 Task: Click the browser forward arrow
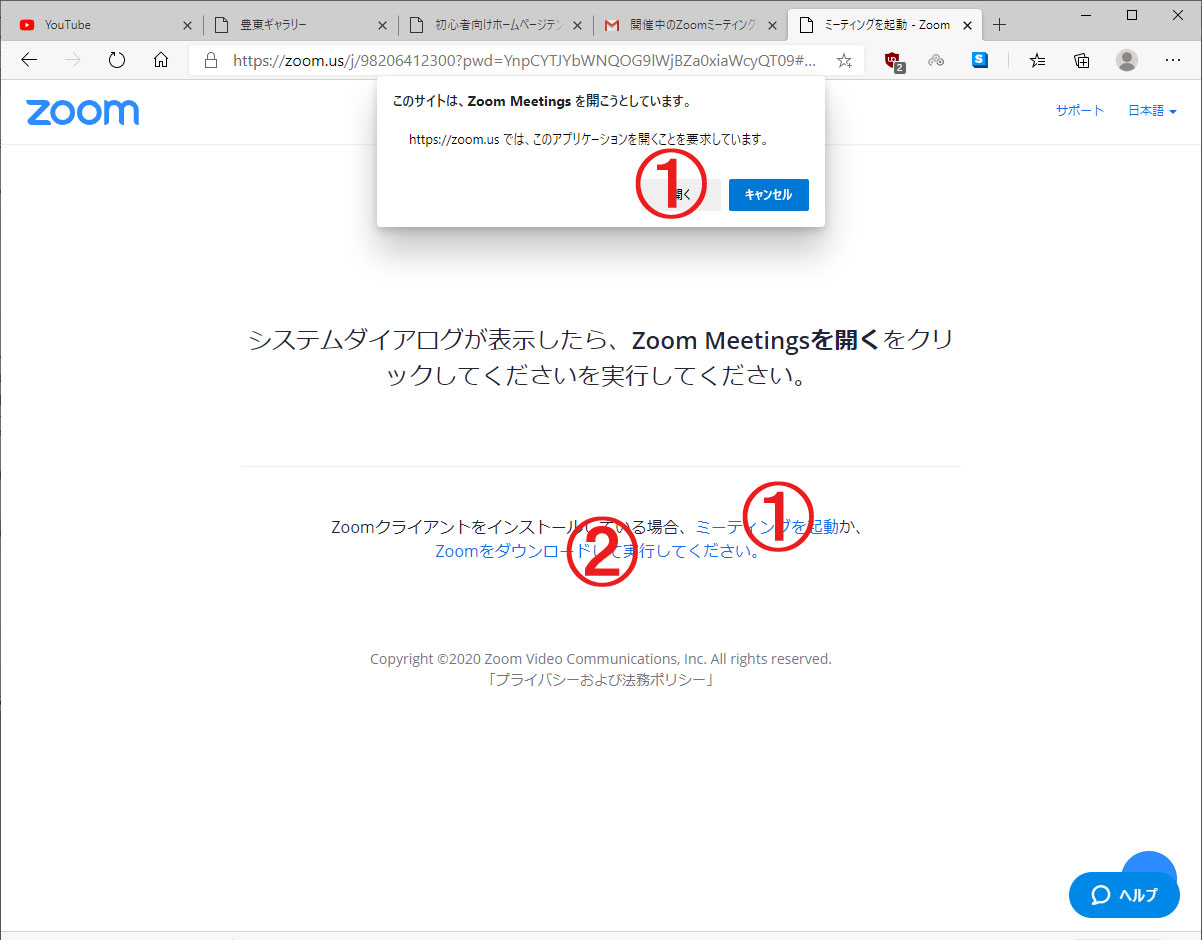pos(73,60)
